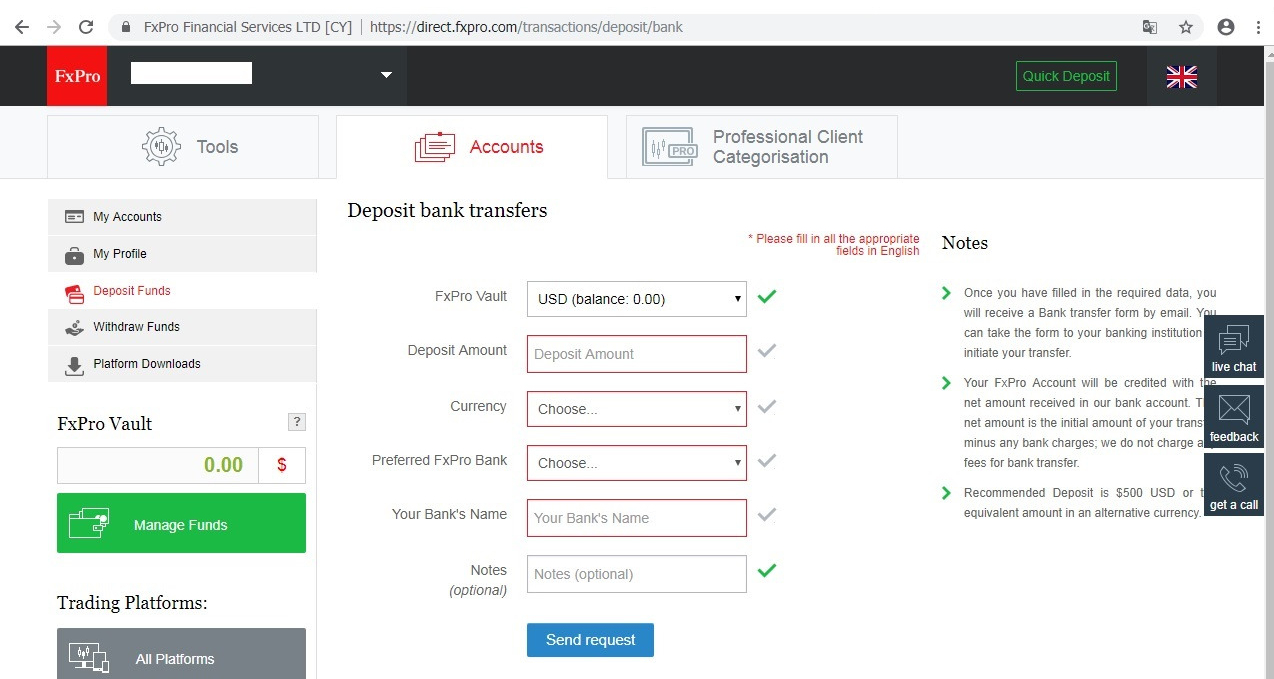
Task: Click the UK flag language selector
Action: click(1182, 77)
